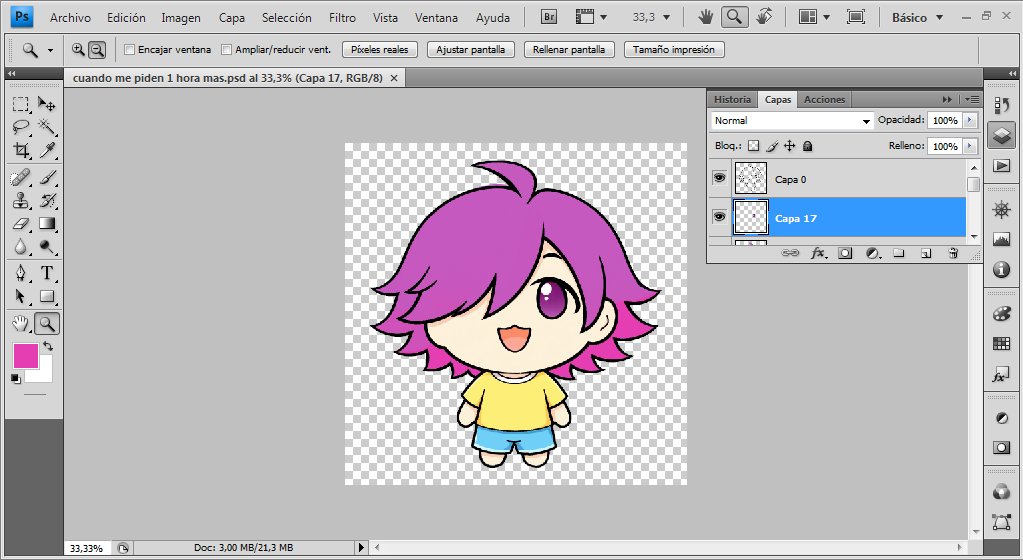Viewport: 1023px width, 560px height.
Task: Select the Path Selection tool
Action: pyautogui.click(x=21, y=296)
